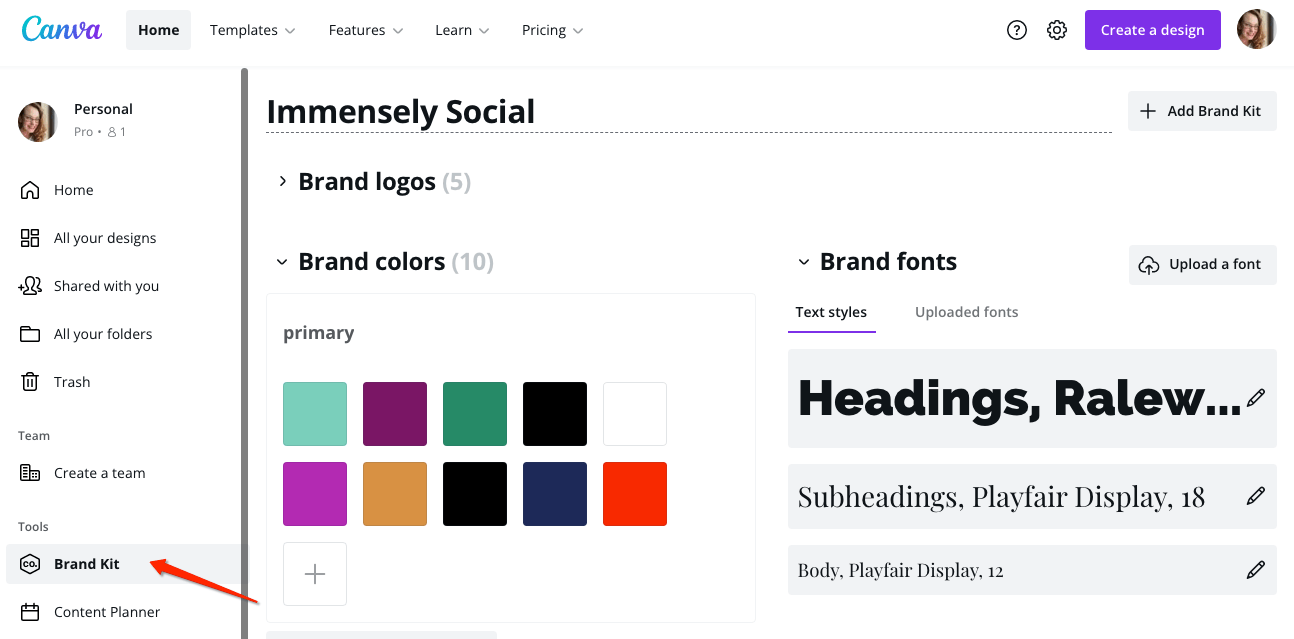1294x639 pixels.
Task: Select the bright red color swatch
Action: 635,494
